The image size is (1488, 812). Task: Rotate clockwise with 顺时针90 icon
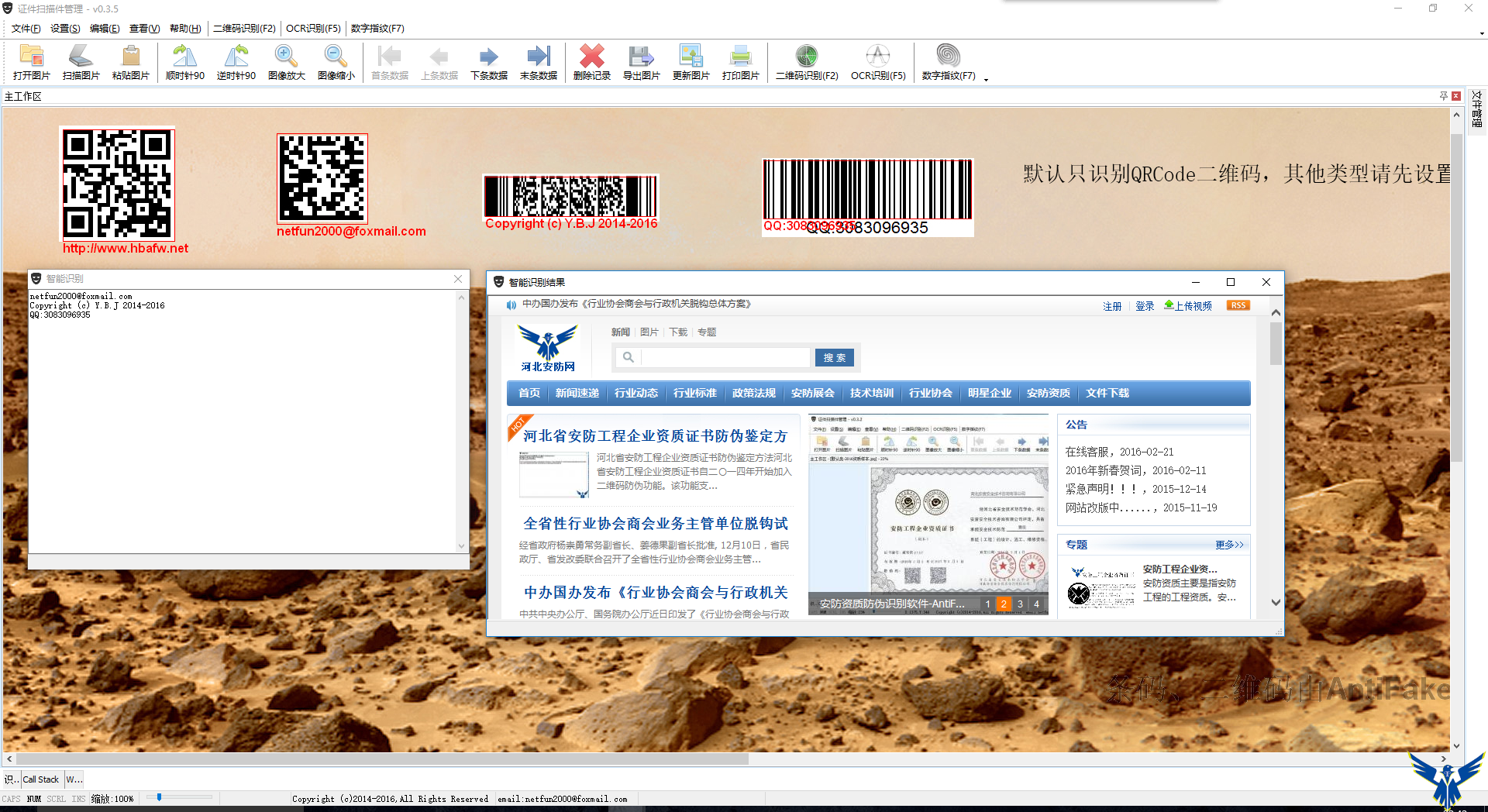185,62
